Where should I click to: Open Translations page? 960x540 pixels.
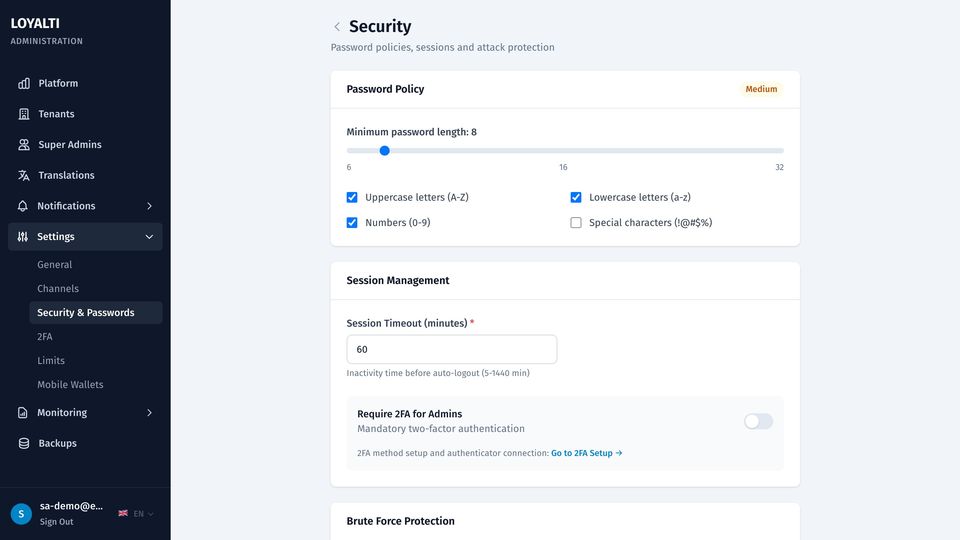tap(85, 175)
